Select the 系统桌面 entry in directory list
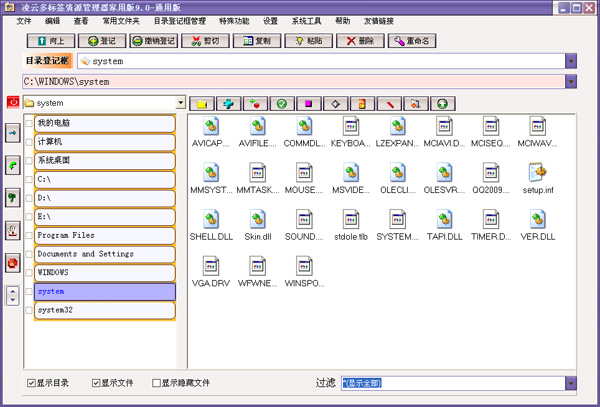Screen dimensions: 600x407 105,161
